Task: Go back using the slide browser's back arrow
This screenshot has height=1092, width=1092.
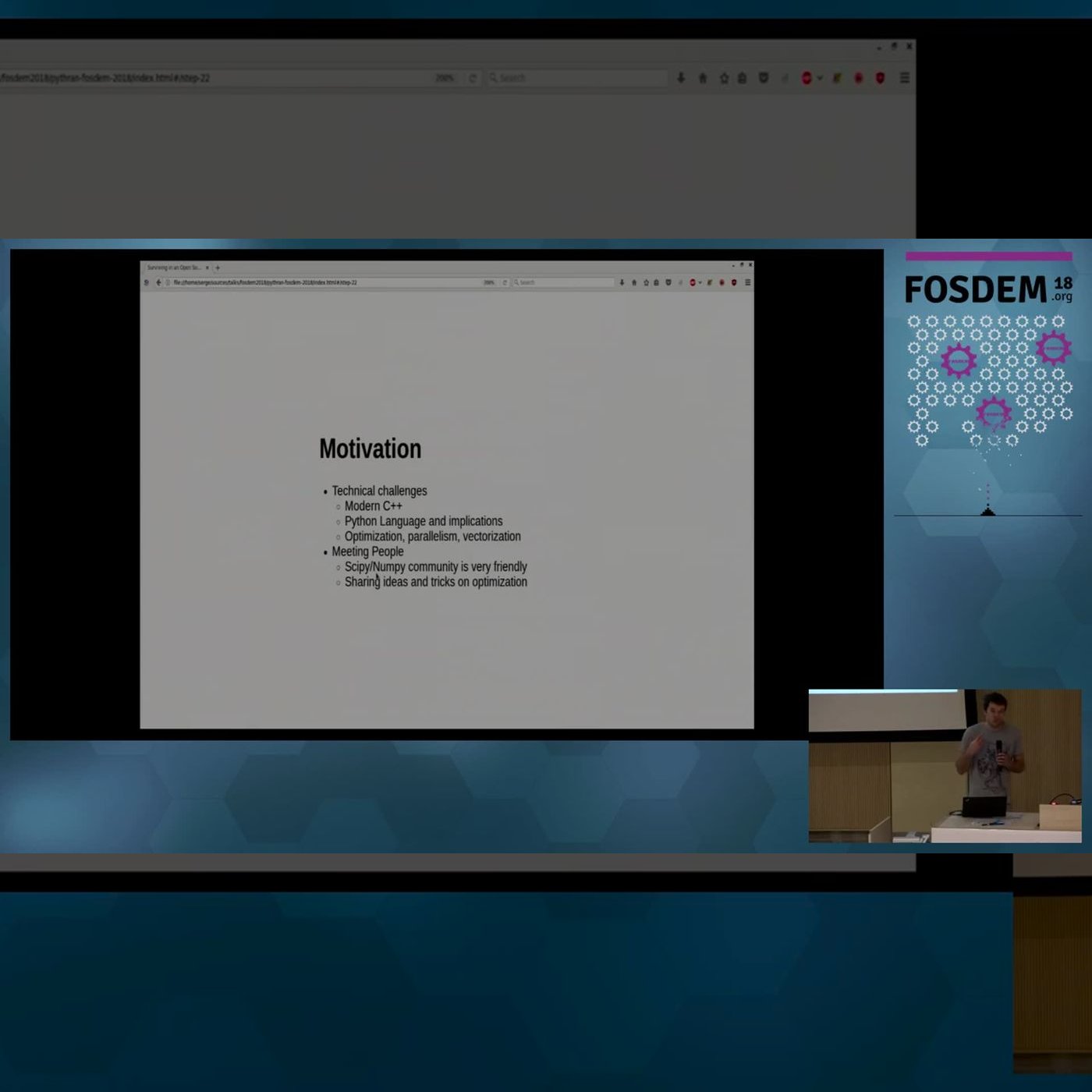Action: point(159,282)
